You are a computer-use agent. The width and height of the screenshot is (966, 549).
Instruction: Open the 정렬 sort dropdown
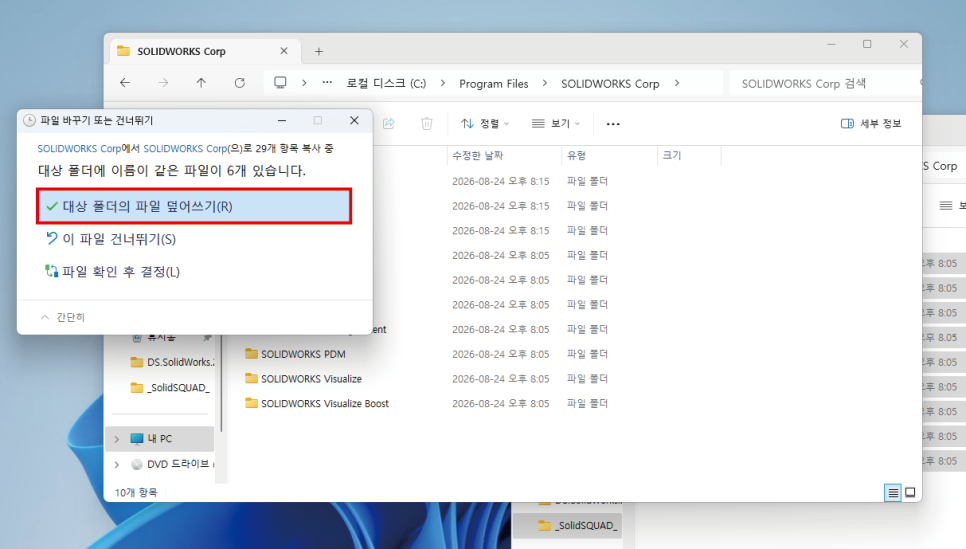[485, 123]
